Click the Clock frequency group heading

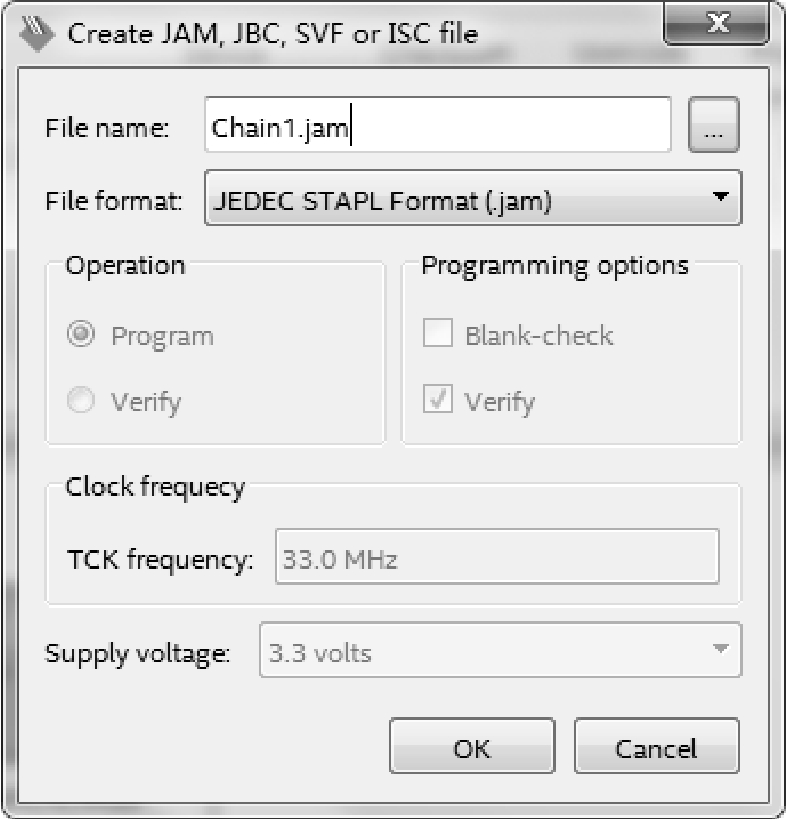pyautogui.click(x=155, y=487)
